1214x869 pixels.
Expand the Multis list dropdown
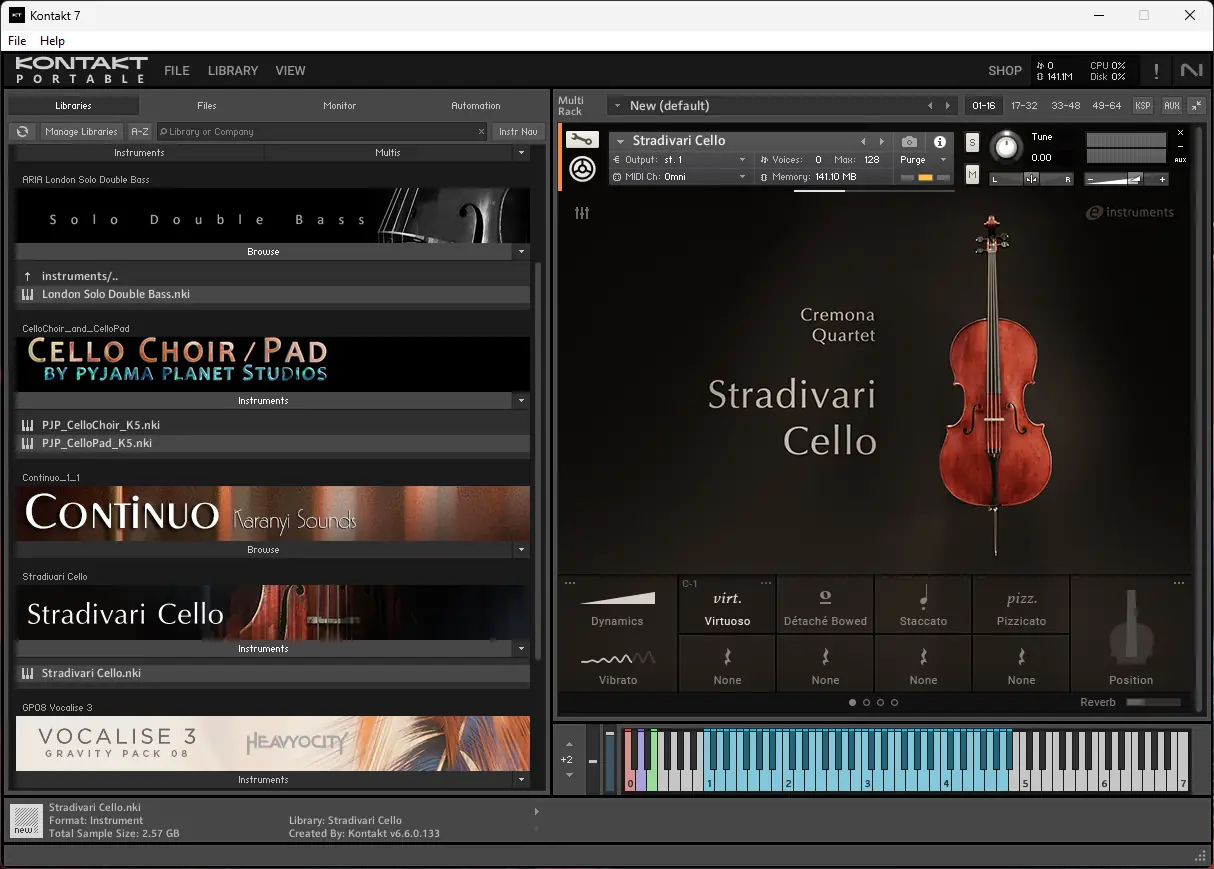pyautogui.click(x=521, y=152)
